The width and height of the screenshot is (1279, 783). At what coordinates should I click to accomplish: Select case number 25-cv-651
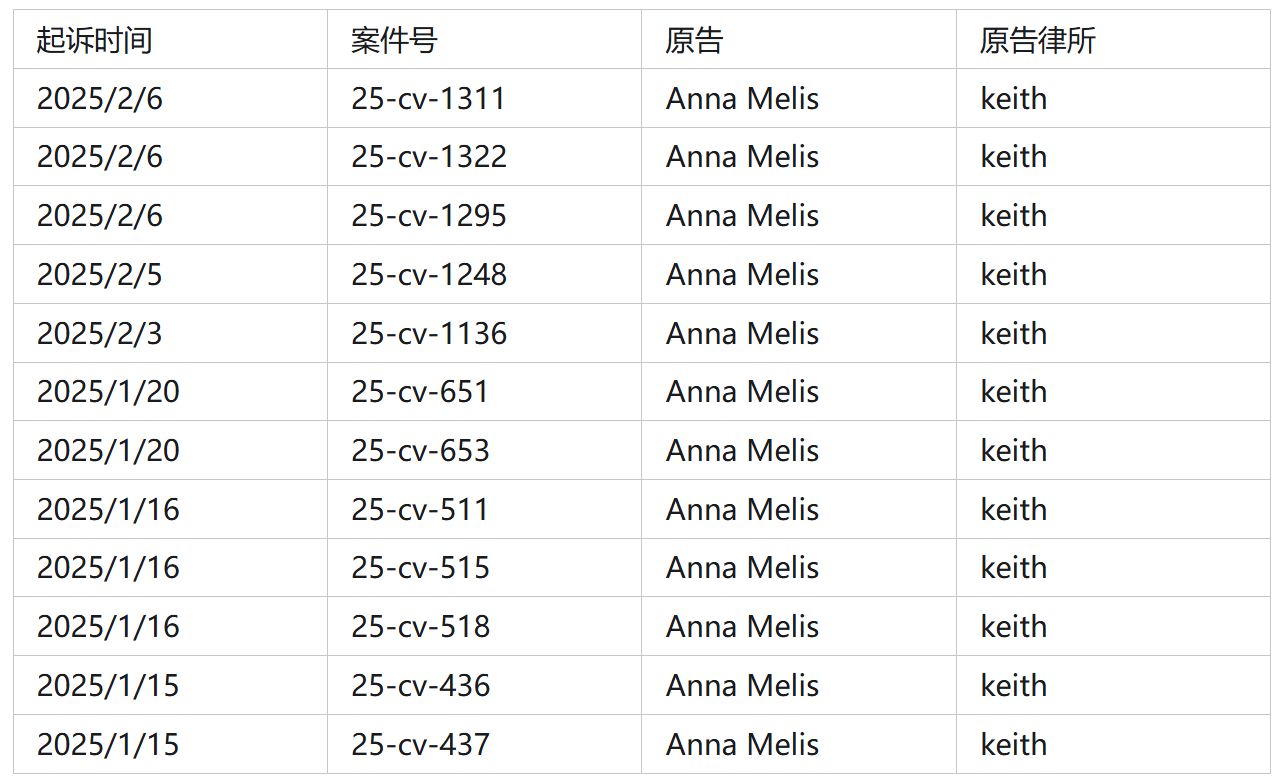[x=419, y=392]
